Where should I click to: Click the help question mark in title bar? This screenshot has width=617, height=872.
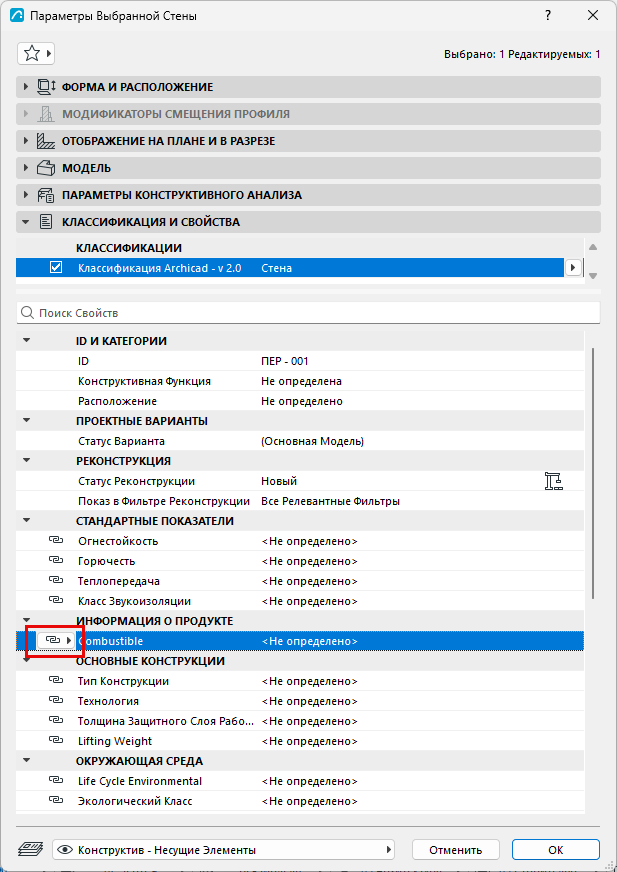(548, 16)
